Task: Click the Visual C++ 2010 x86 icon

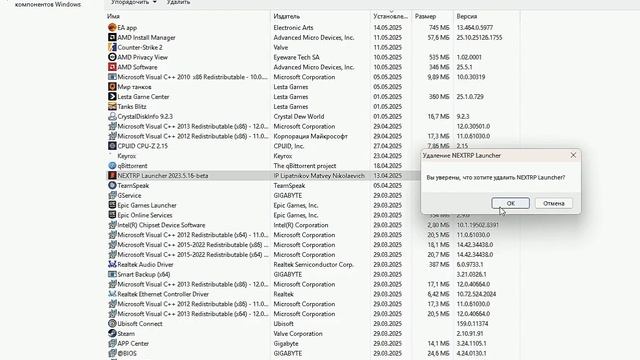Action: coord(112,77)
